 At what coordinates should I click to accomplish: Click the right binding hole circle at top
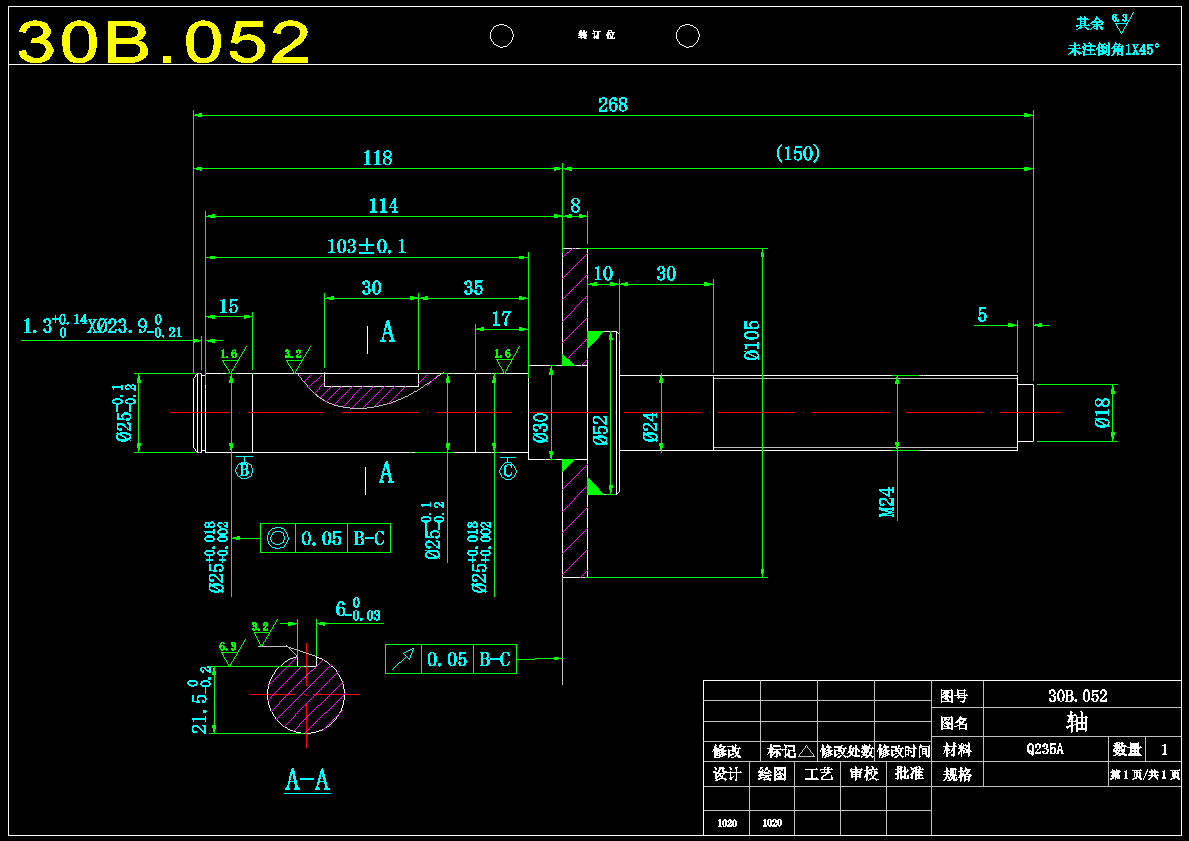(x=687, y=36)
